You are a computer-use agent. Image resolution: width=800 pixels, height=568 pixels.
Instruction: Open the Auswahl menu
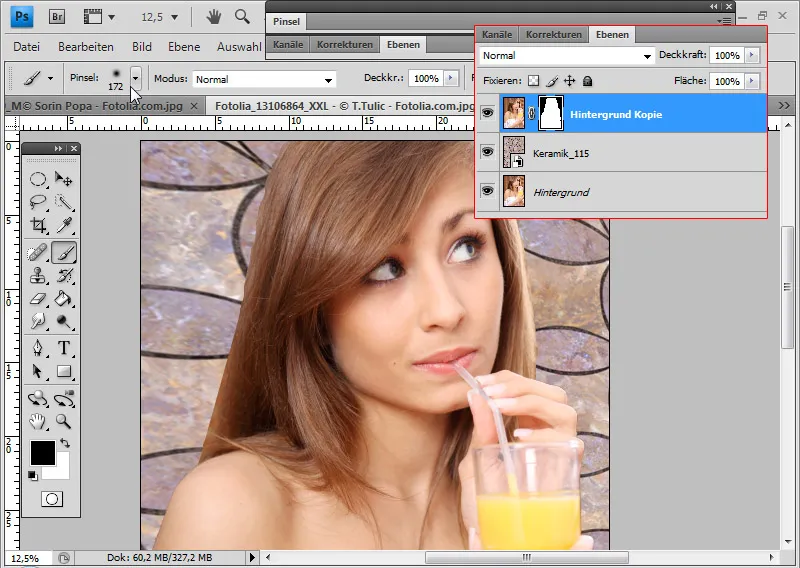click(x=239, y=46)
